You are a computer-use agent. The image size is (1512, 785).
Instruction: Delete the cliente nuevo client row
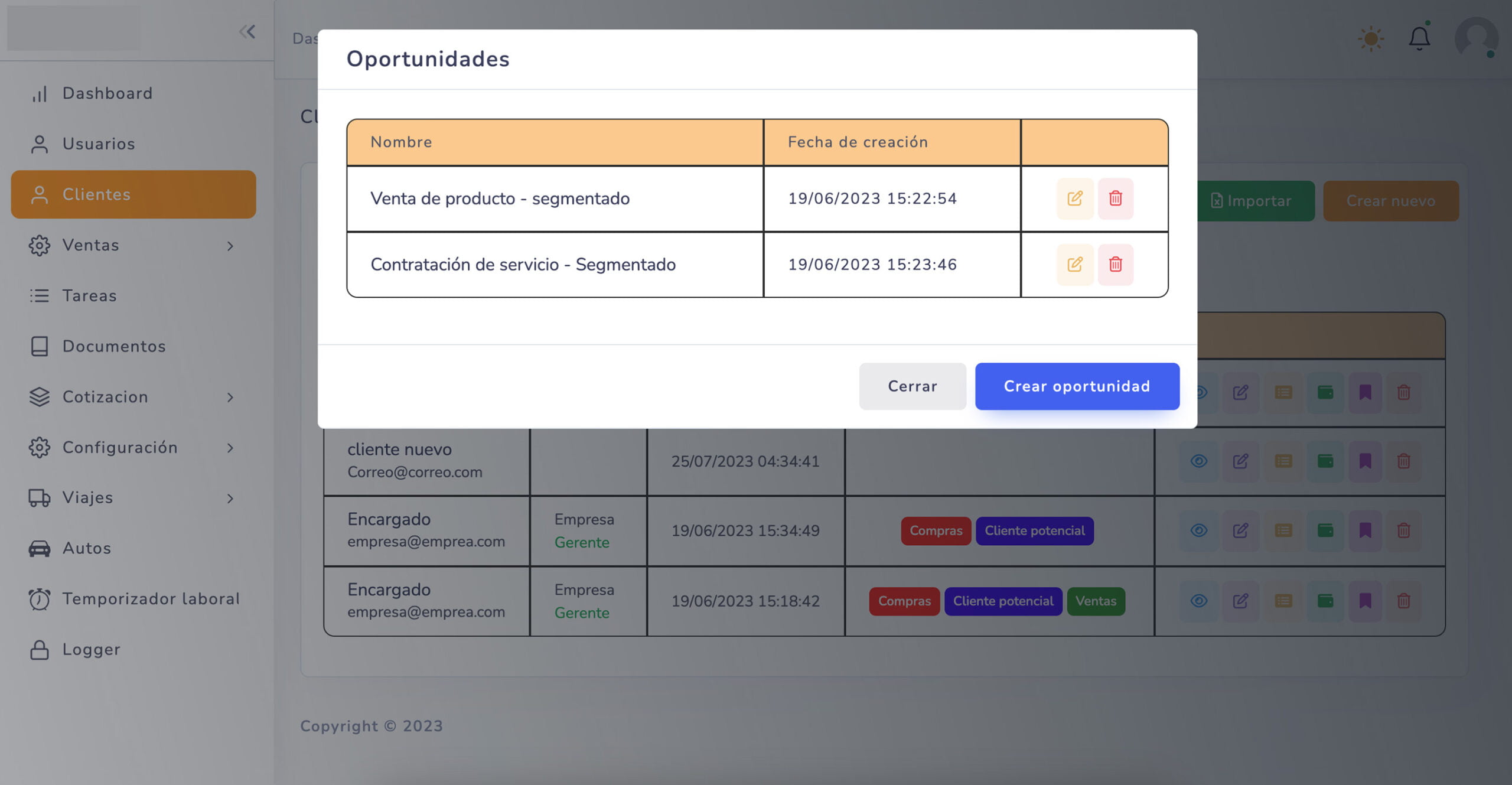pos(1404,461)
